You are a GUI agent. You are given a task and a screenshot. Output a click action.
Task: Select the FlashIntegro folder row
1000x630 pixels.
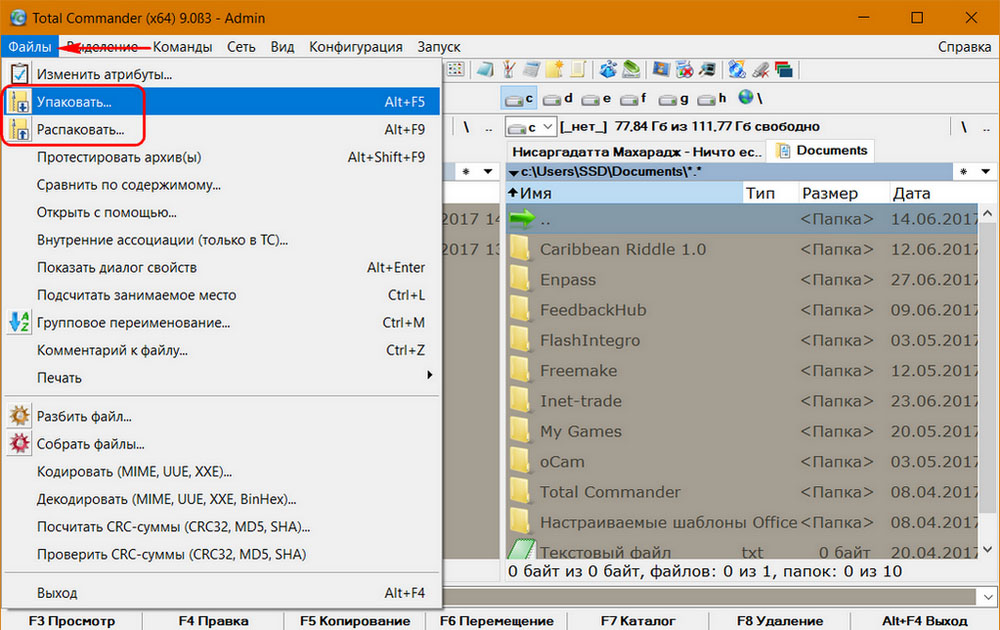742,341
